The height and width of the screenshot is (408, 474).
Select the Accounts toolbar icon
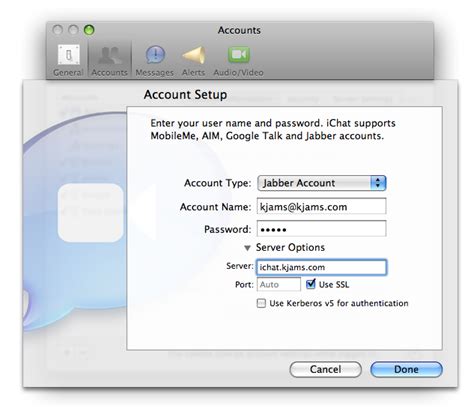click(x=109, y=60)
